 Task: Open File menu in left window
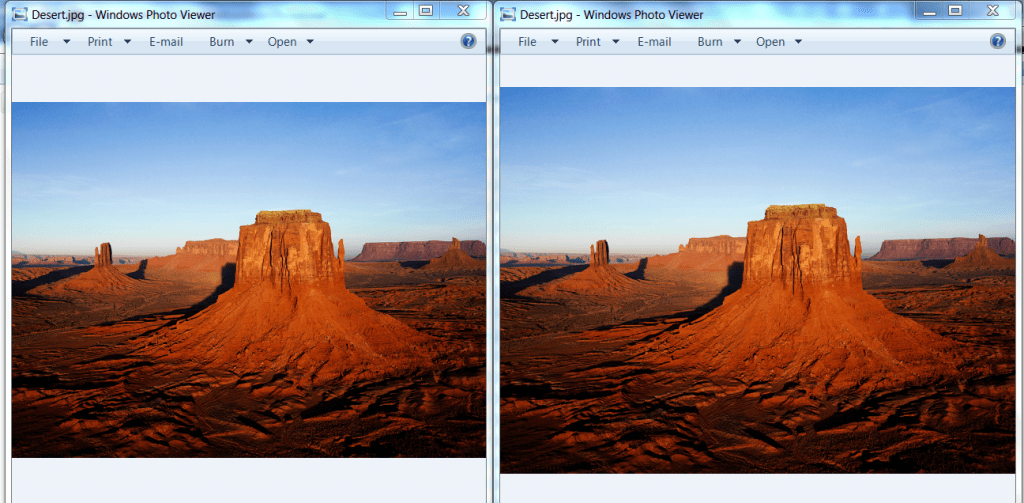click(x=39, y=42)
